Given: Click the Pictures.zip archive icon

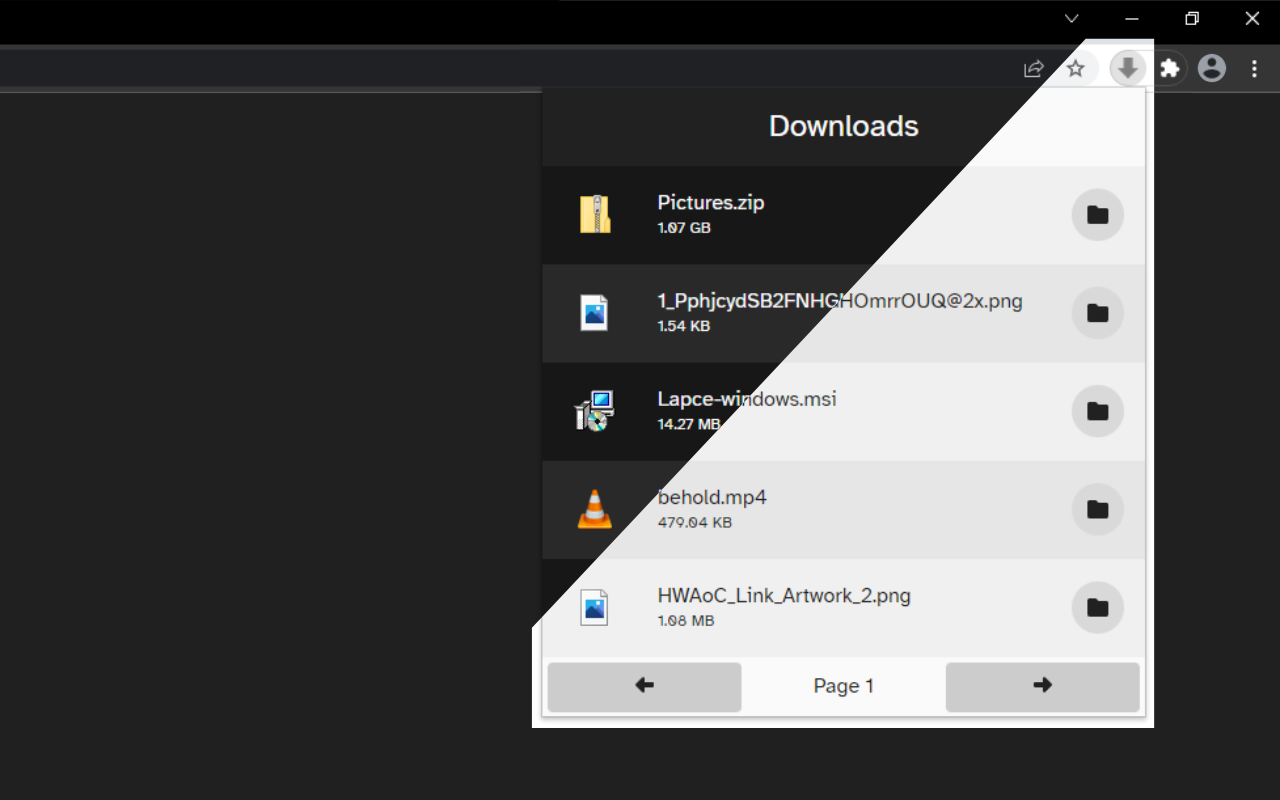Looking at the screenshot, I should click(596, 214).
